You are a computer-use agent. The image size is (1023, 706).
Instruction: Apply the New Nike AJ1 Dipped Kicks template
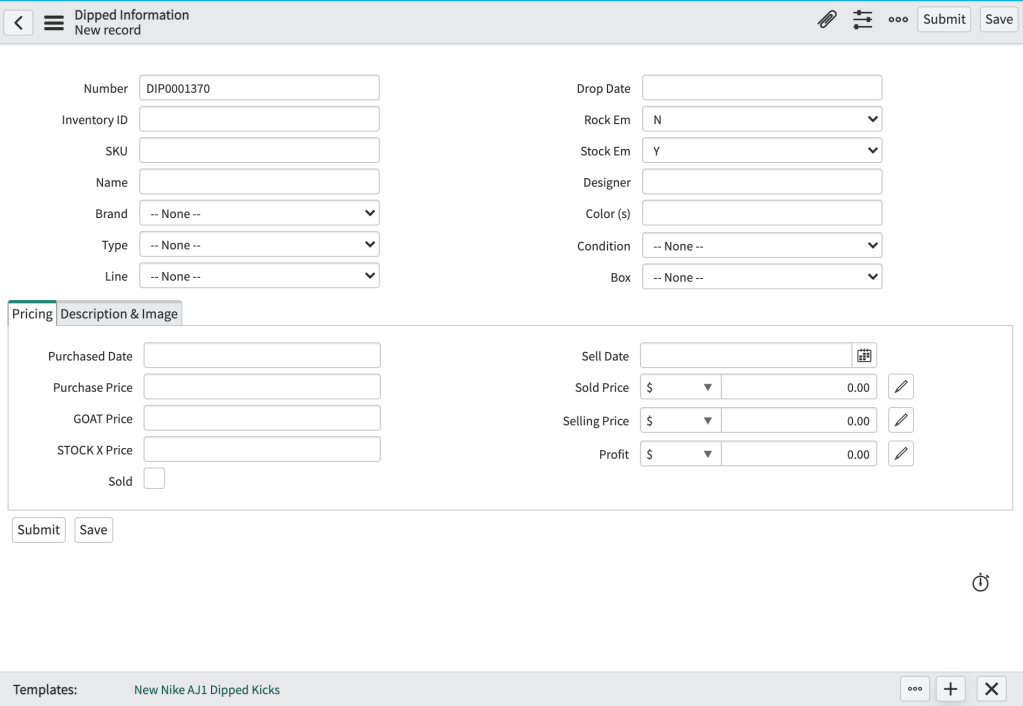pyautogui.click(x=207, y=690)
